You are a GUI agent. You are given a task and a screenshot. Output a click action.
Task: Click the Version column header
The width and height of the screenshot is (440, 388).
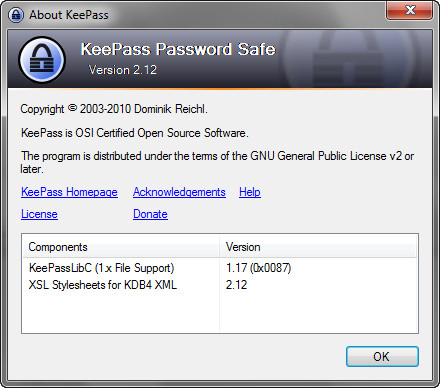tap(318, 247)
